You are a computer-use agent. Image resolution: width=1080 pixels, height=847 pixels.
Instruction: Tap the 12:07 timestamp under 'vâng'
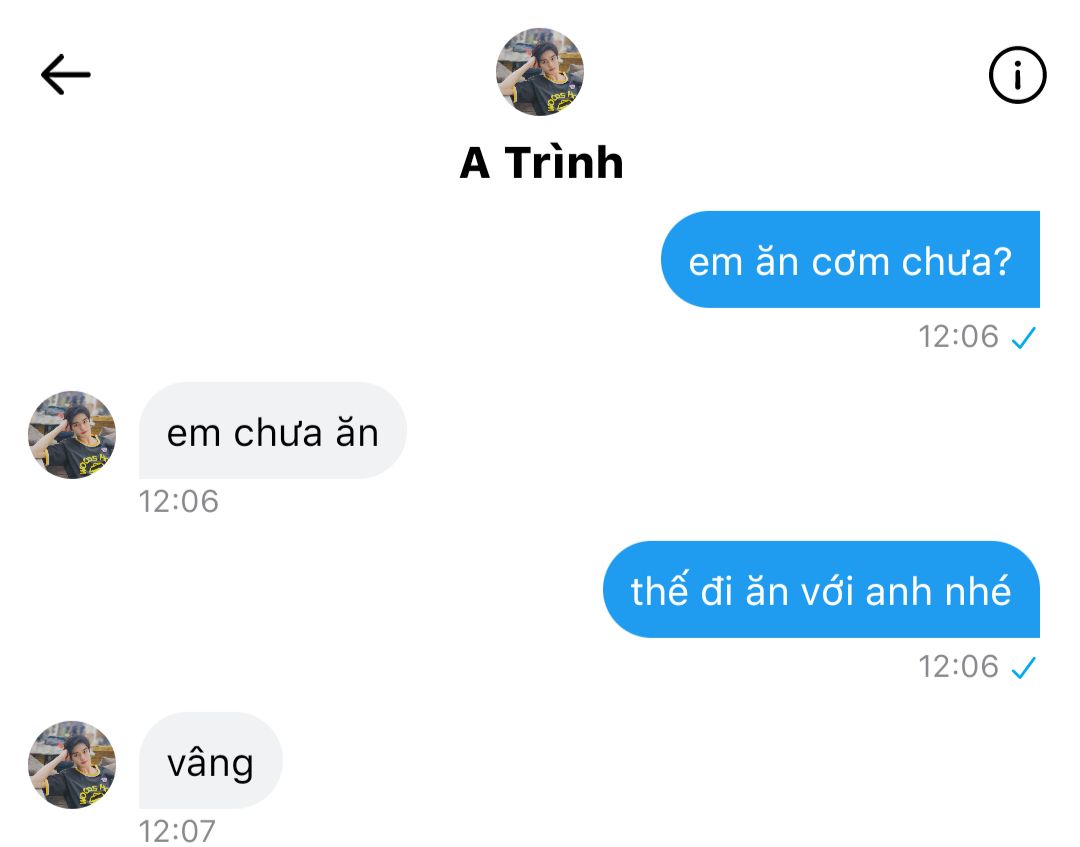pyautogui.click(x=177, y=831)
